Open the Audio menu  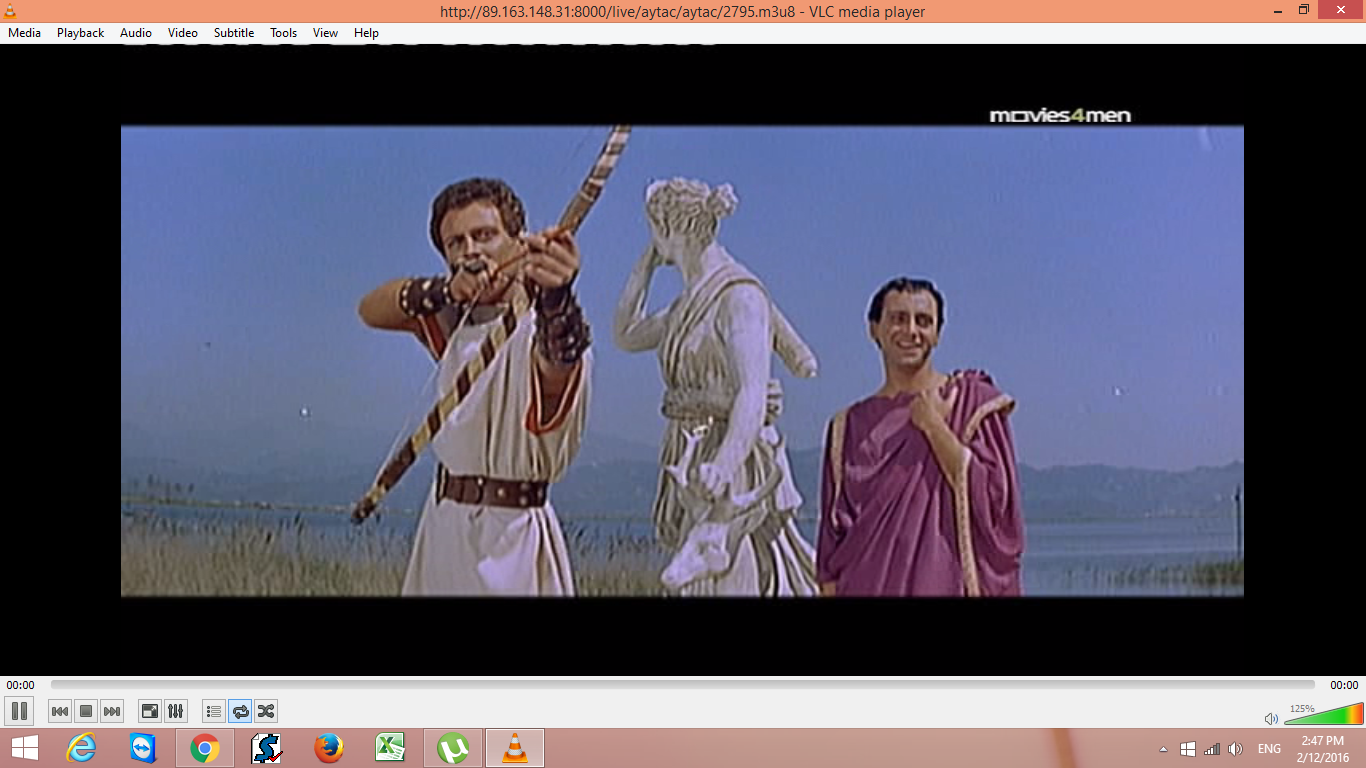pos(136,33)
